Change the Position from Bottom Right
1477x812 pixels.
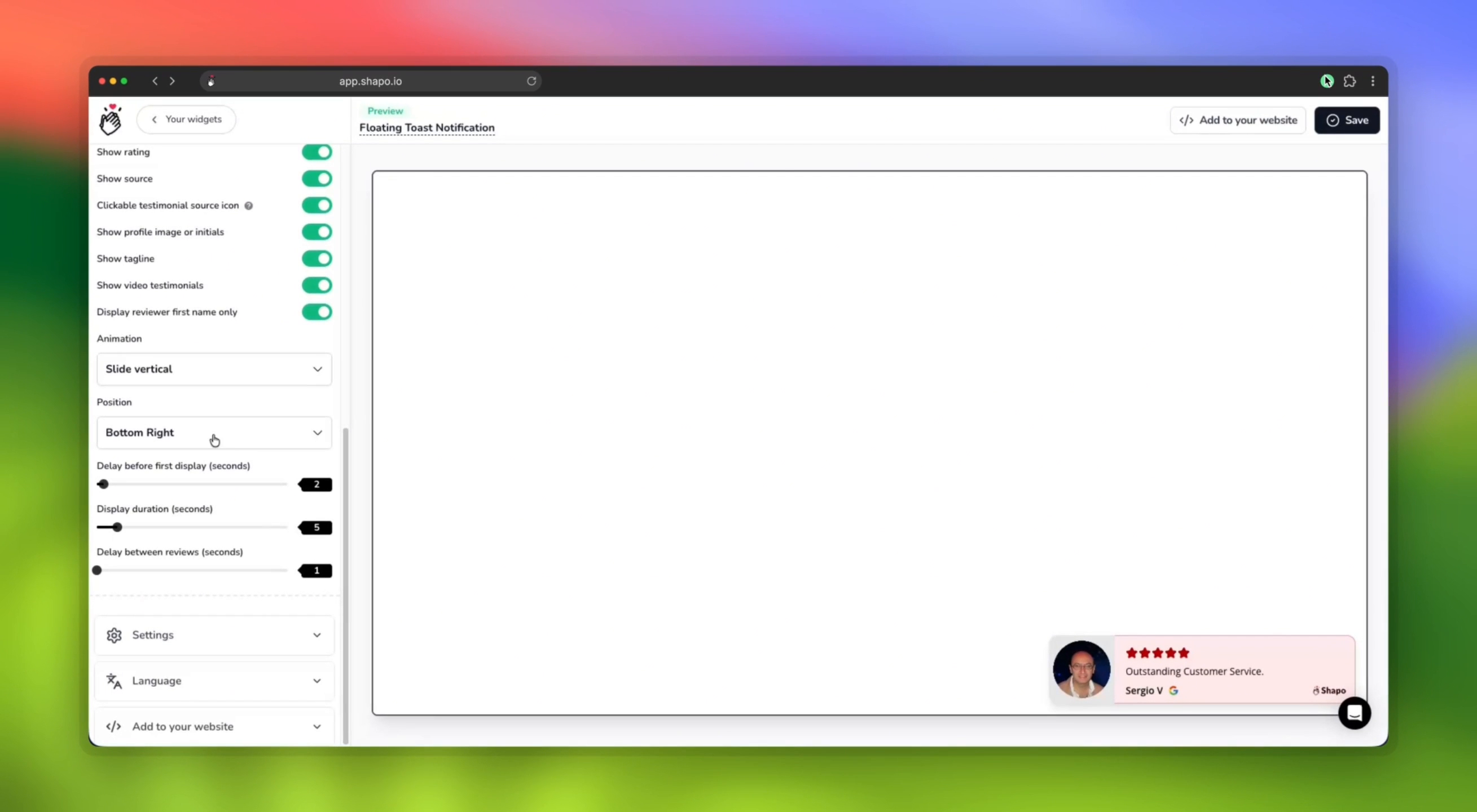[214, 433]
